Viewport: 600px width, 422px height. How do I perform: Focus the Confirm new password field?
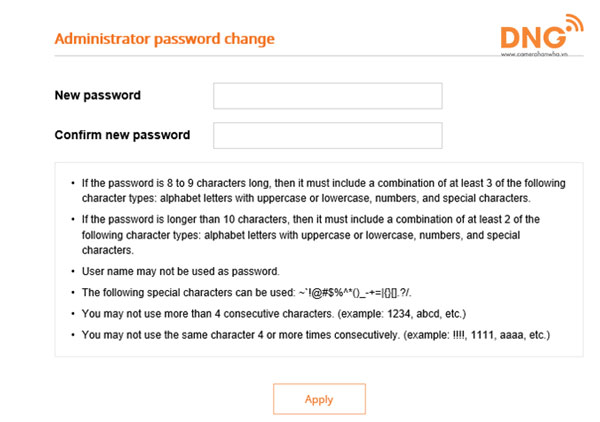[x=327, y=135]
